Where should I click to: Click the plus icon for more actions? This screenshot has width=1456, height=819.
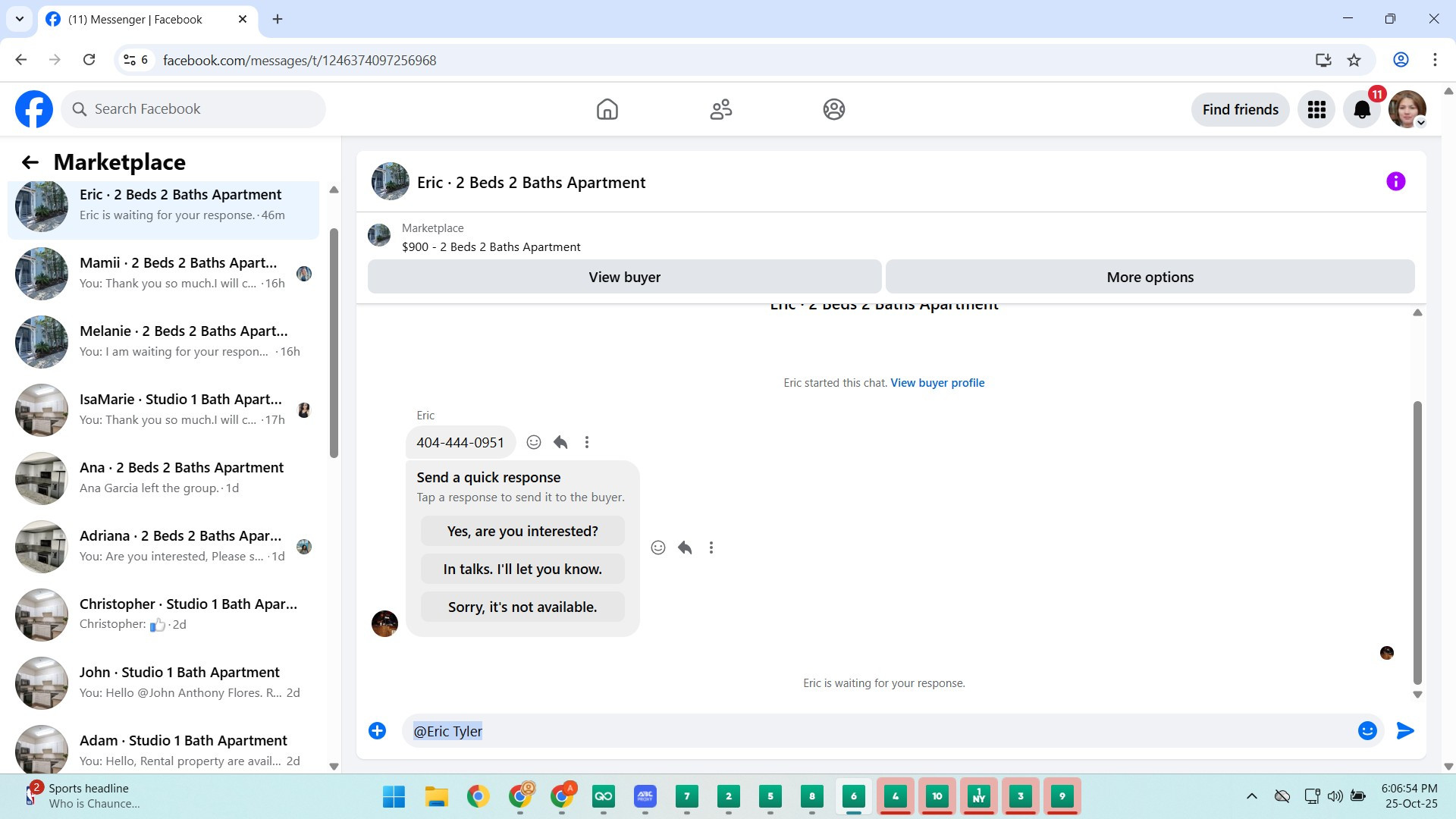tap(377, 730)
